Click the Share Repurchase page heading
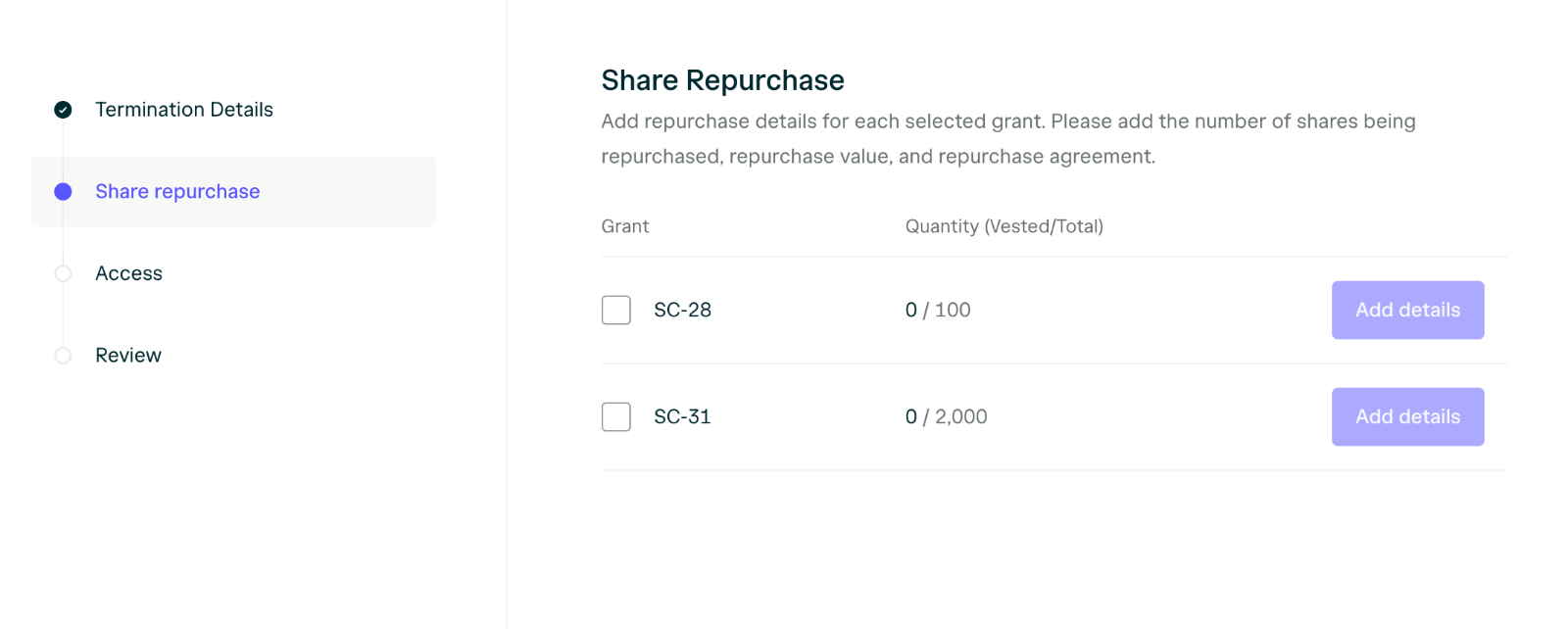Image resolution: width=1568 pixels, height=629 pixels. [723, 80]
